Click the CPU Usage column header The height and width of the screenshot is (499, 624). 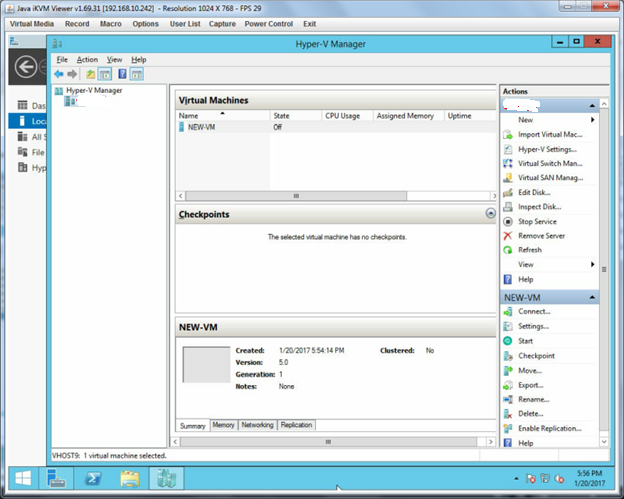pos(347,116)
